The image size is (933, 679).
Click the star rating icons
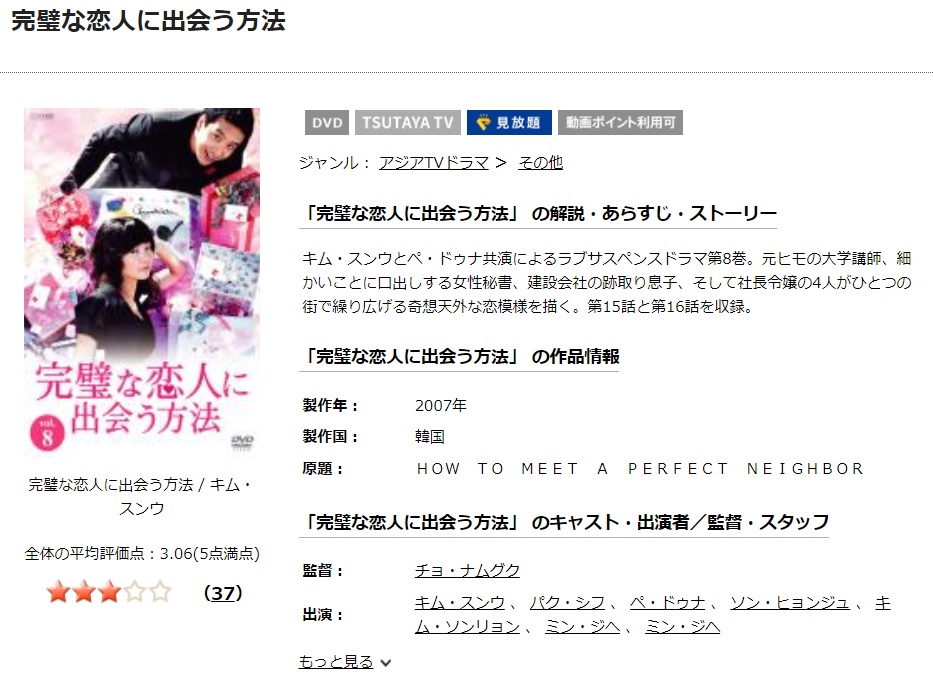[x=109, y=592]
